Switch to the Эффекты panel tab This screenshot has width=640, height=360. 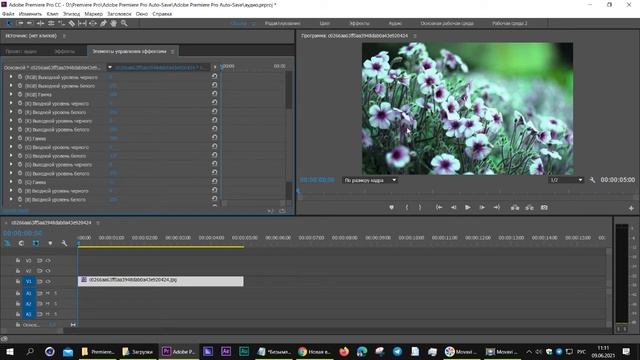tap(64, 51)
